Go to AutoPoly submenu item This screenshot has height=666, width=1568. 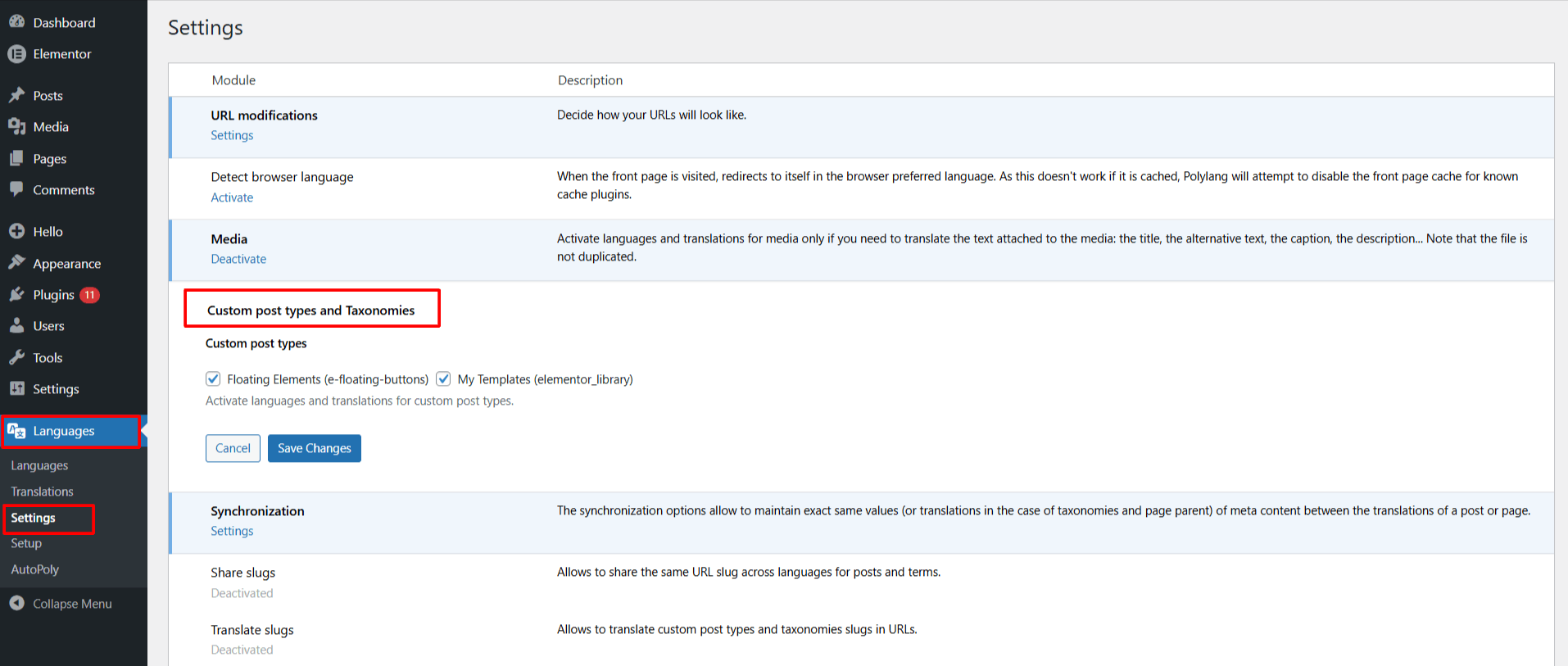(x=35, y=569)
